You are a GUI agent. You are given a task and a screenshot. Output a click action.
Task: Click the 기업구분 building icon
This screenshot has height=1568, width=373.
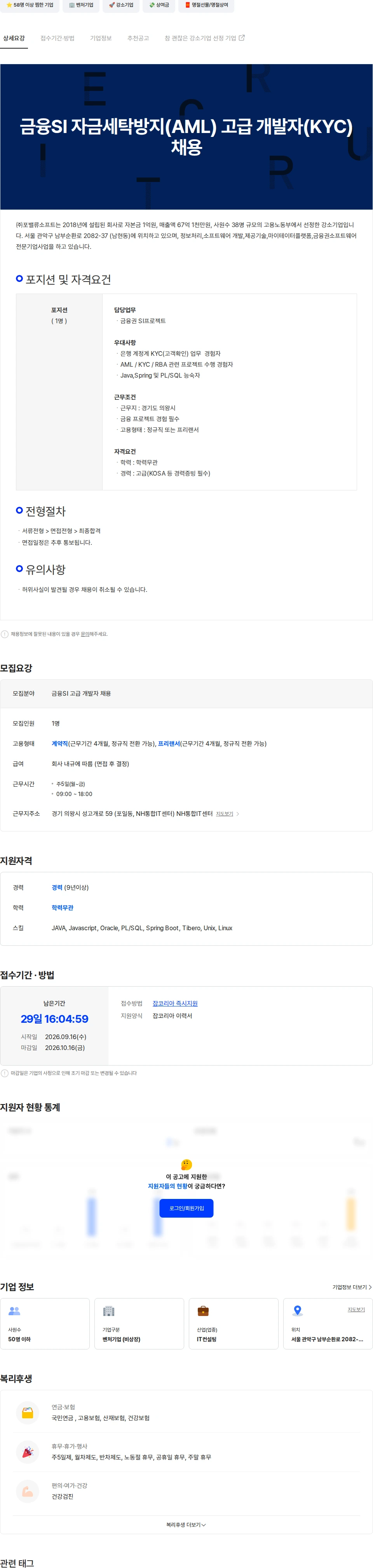[109, 1311]
